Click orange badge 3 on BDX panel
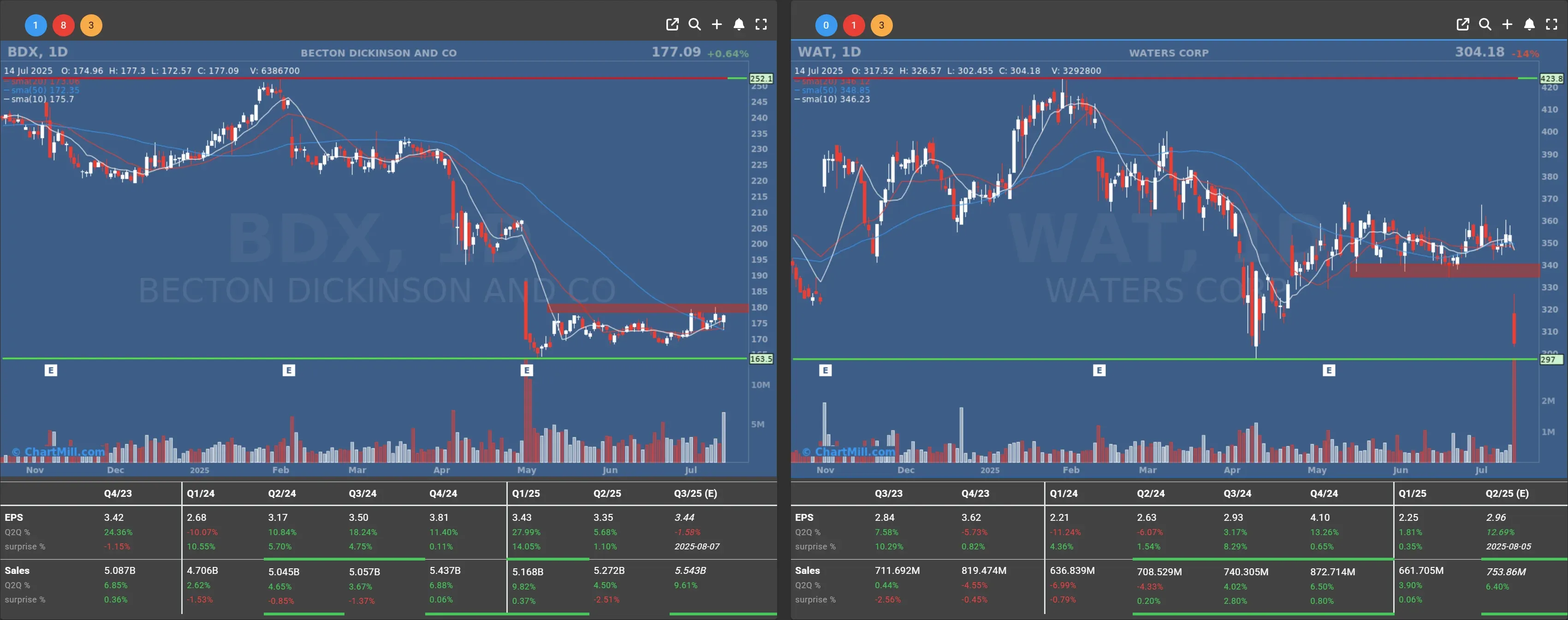The image size is (1568, 620). (91, 25)
